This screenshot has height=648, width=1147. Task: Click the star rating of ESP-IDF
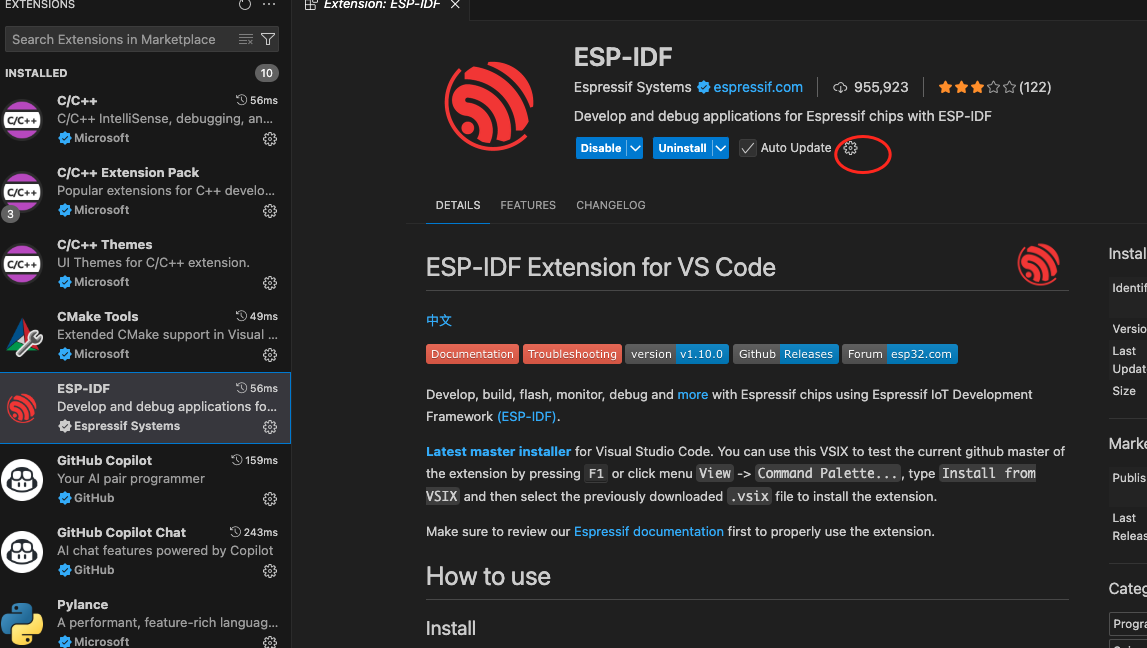click(977, 88)
